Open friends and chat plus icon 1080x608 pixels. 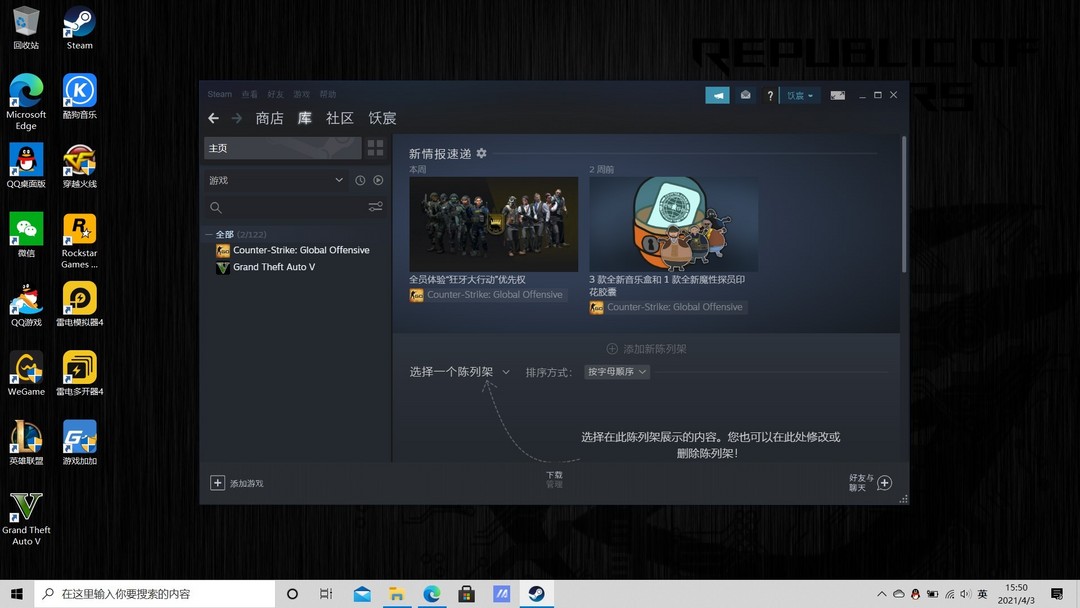click(884, 483)
